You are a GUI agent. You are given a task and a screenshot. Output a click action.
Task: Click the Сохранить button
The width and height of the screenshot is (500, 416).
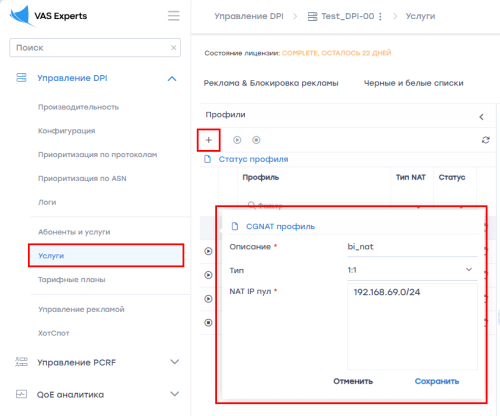(437, 381)
